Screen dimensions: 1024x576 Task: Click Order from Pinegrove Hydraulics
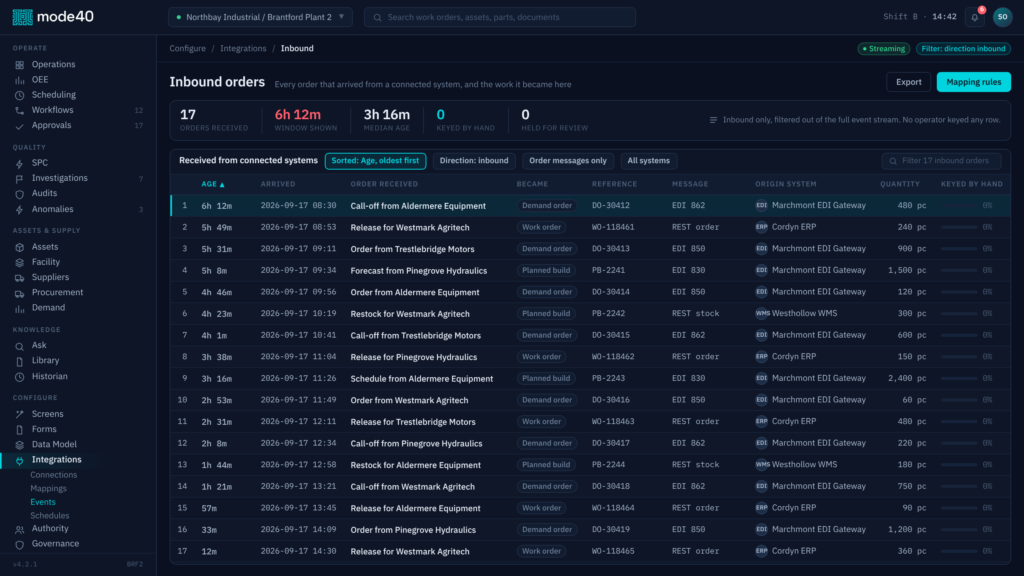pyautogui.click(x=413, y=530)
